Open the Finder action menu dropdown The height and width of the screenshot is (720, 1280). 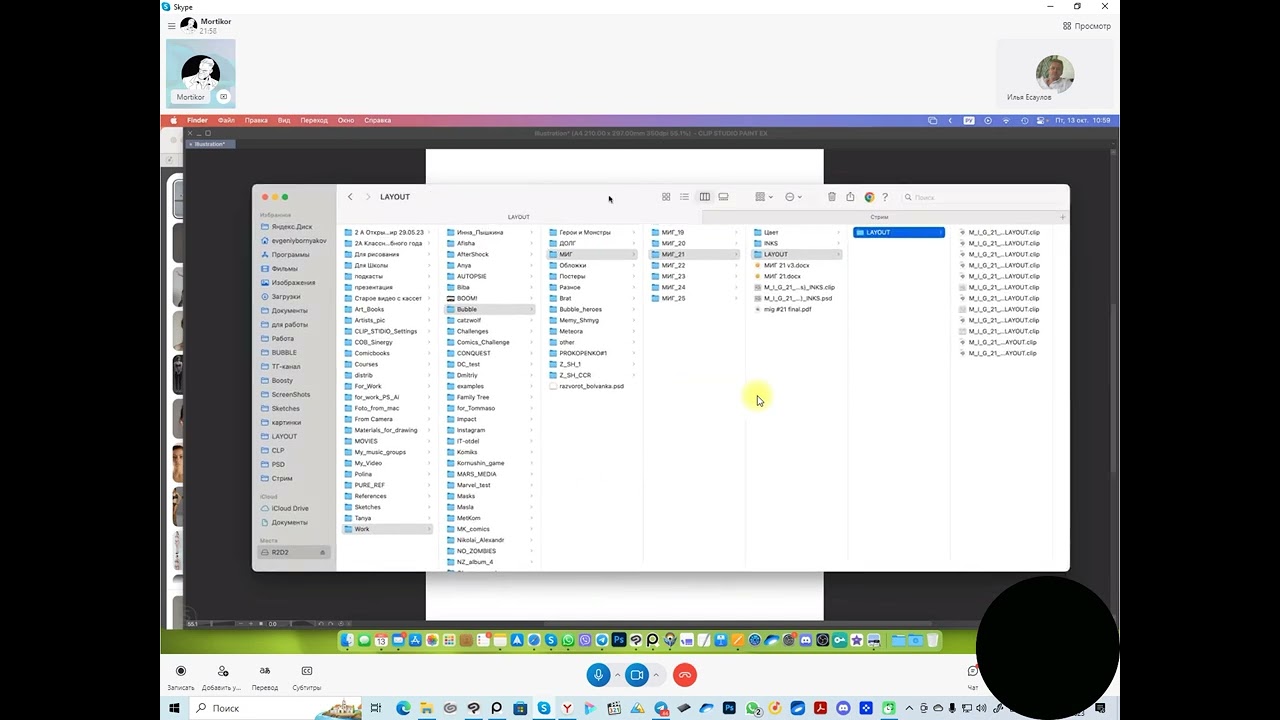[x=794, y=197]
